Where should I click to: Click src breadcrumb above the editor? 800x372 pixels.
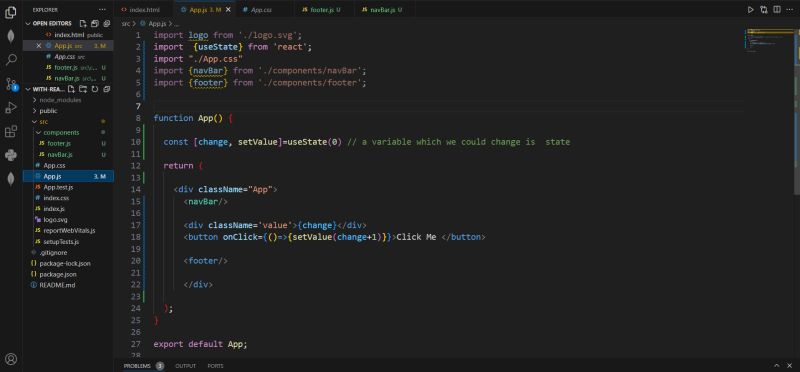(x=126, y=24)
